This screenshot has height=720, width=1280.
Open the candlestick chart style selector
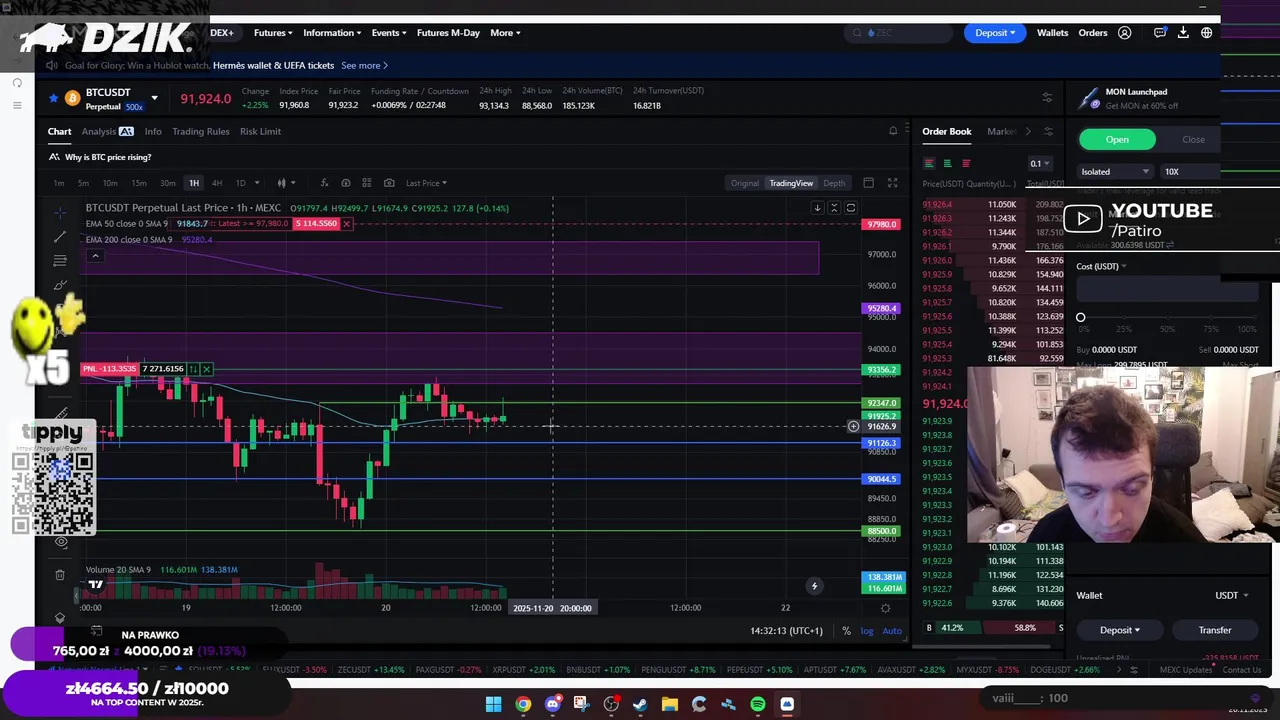click(x=286, y=183)
